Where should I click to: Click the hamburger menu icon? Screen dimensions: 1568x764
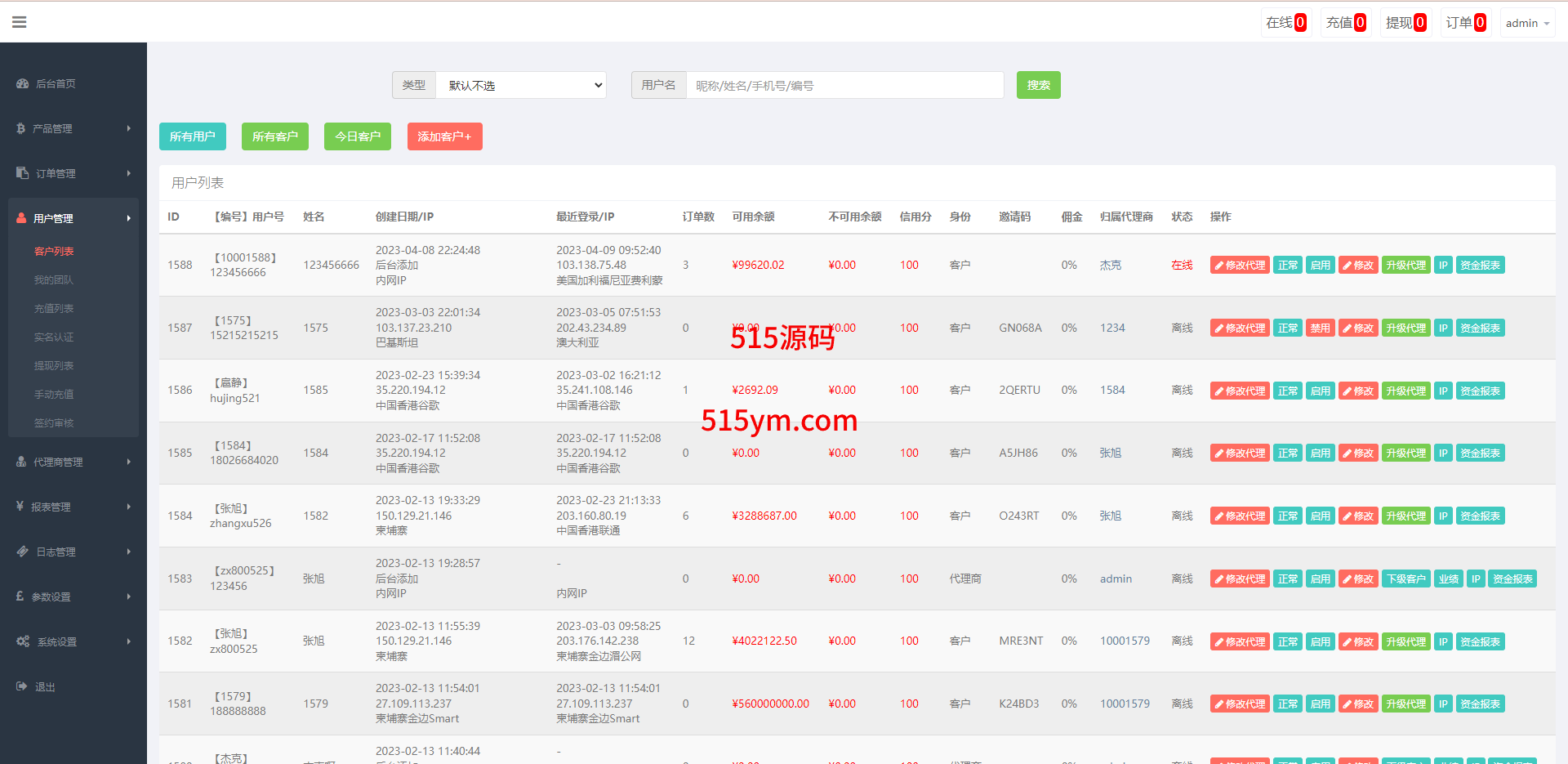tap(20, 22)
